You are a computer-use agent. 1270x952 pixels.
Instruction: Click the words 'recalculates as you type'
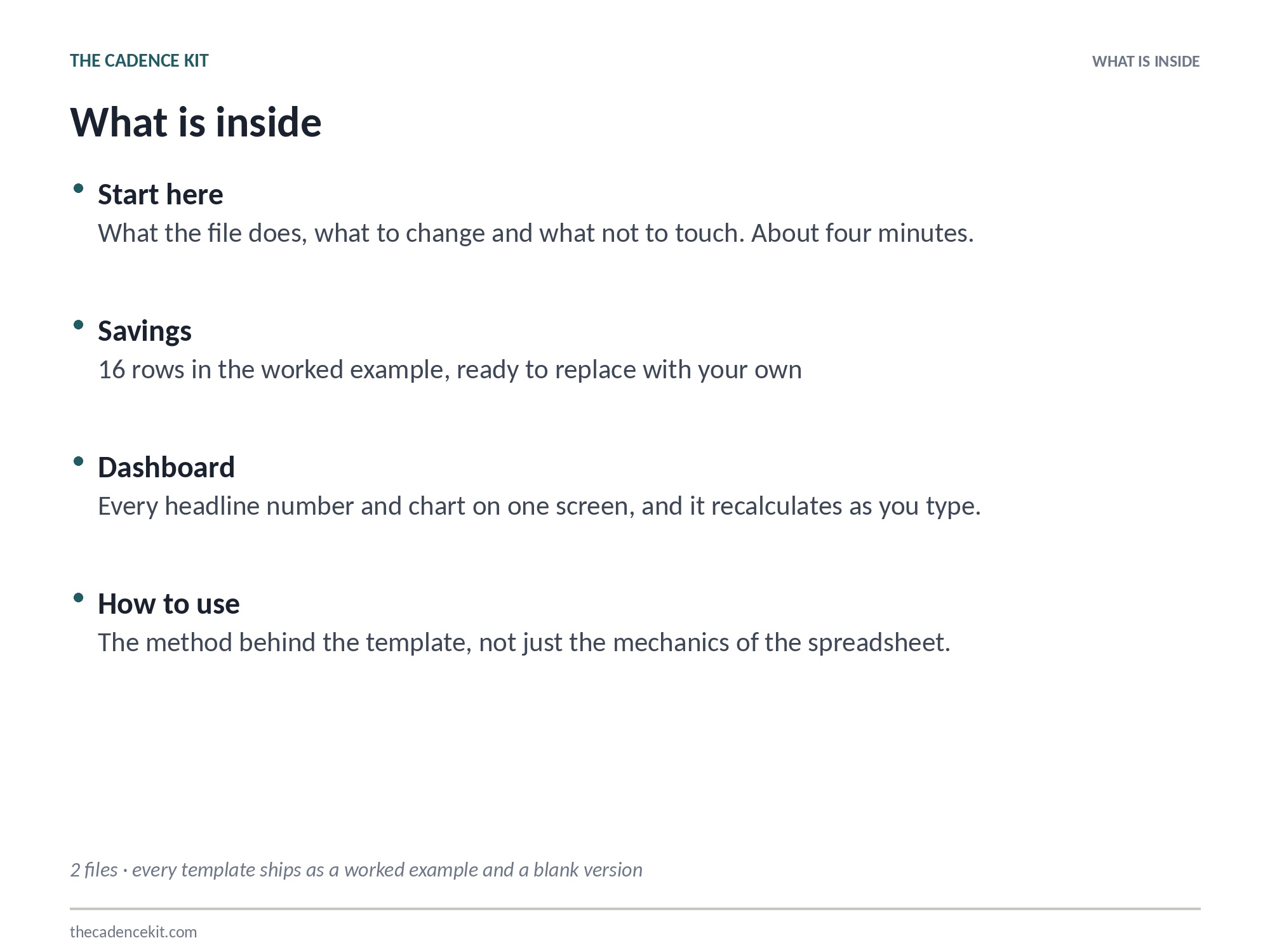846,506
